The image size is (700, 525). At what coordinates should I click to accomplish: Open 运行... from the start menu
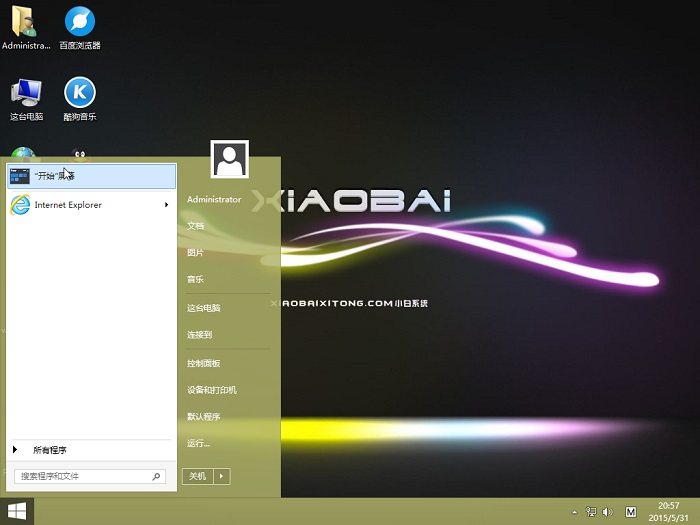[x=198, y=443]
